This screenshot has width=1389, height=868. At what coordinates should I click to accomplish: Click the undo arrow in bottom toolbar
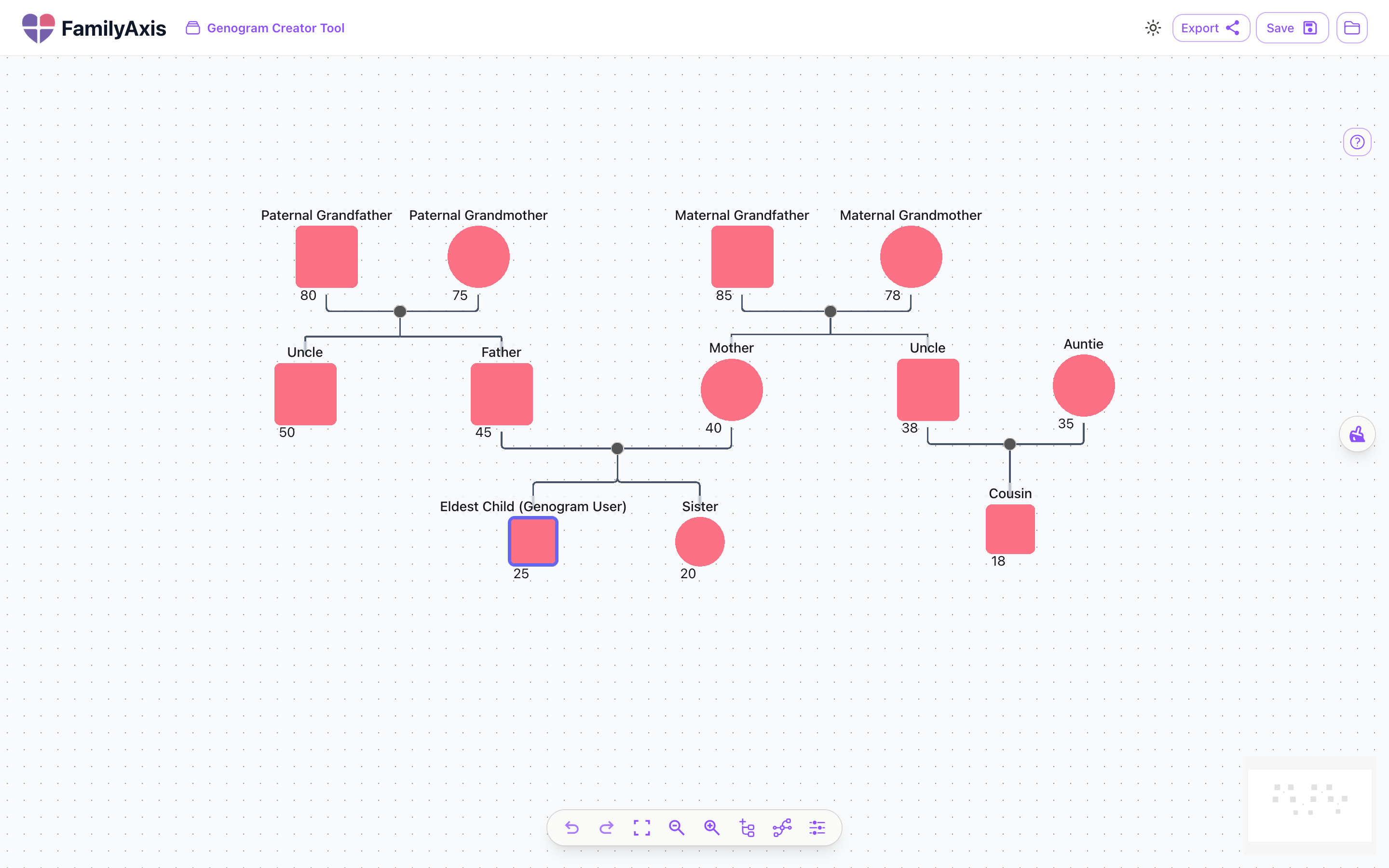coord(572,827)
